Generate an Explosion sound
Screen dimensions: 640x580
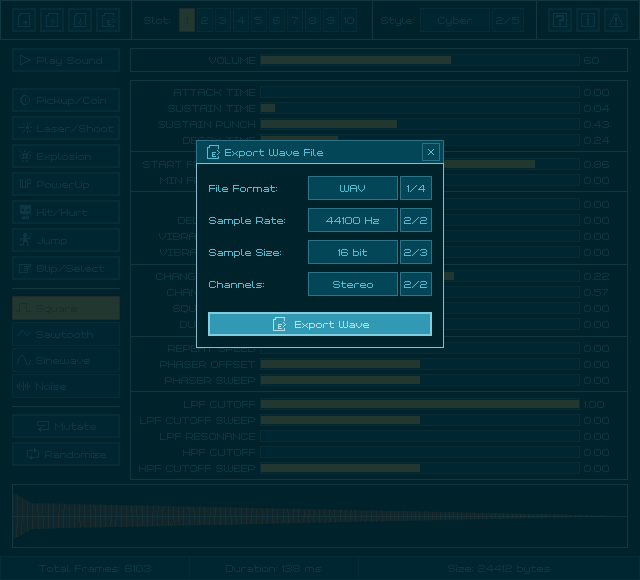click(x=66, y=156)
